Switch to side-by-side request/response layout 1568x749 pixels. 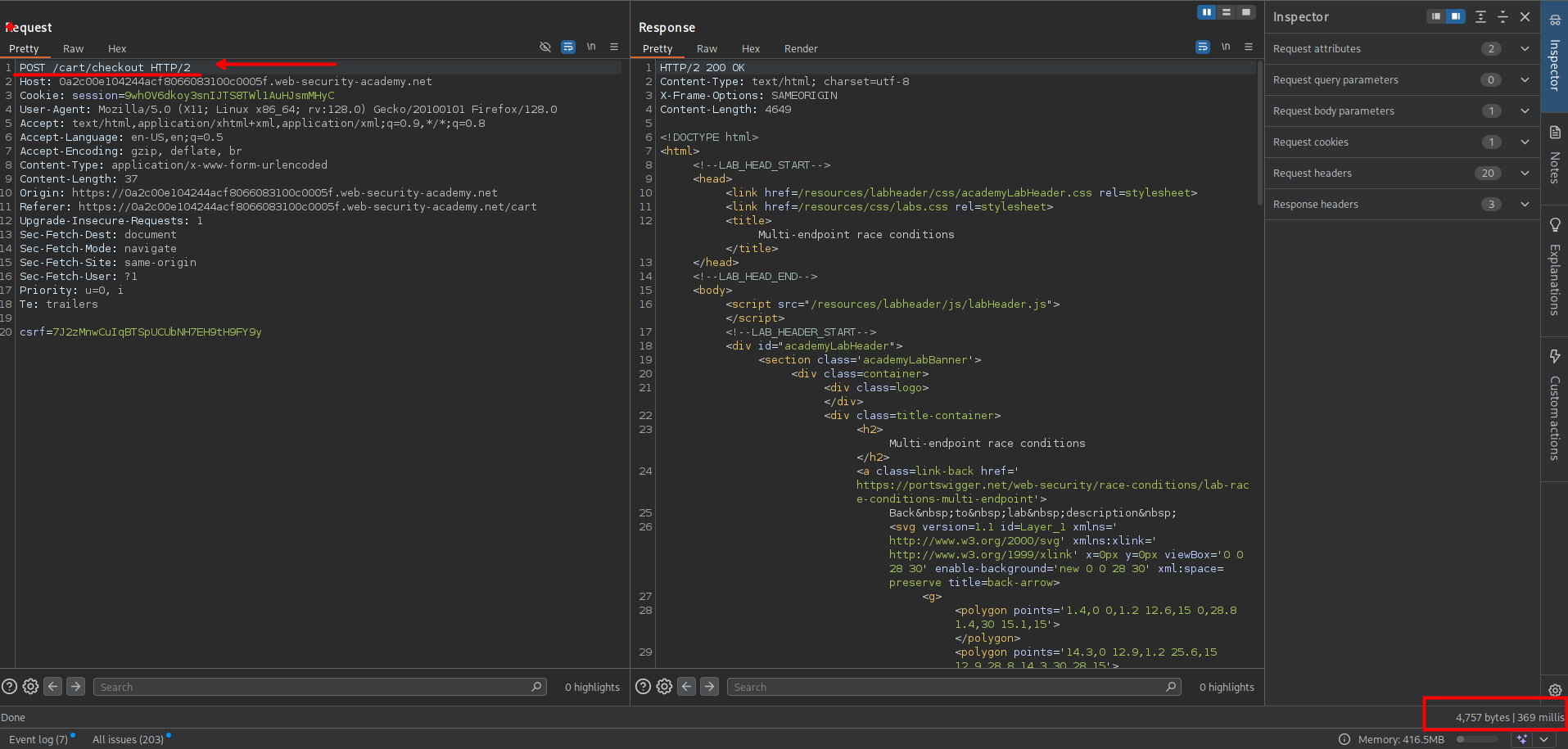pyautogui.click(x=1207, y=12)
